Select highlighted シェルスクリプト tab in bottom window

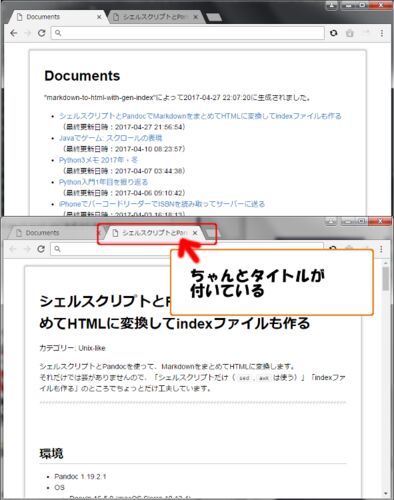click(x=155, y=233)
